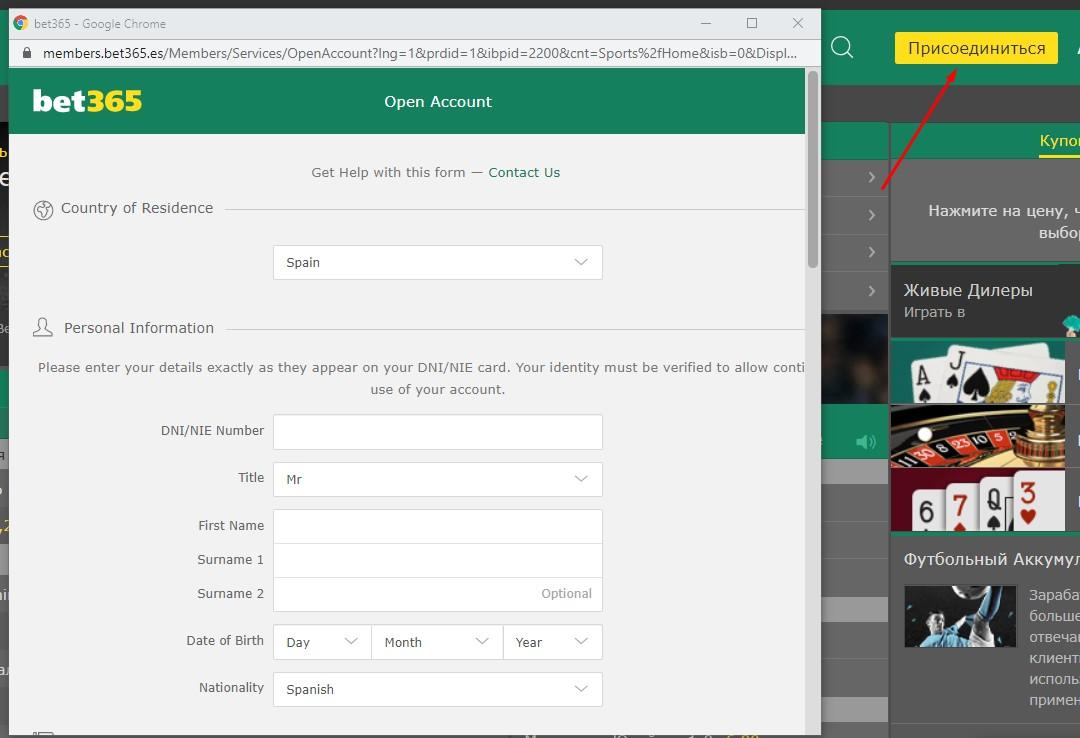1080x738 pixels.
Task: Open the Title dropdown showing Mr
Action: click(x=437, y=480)
